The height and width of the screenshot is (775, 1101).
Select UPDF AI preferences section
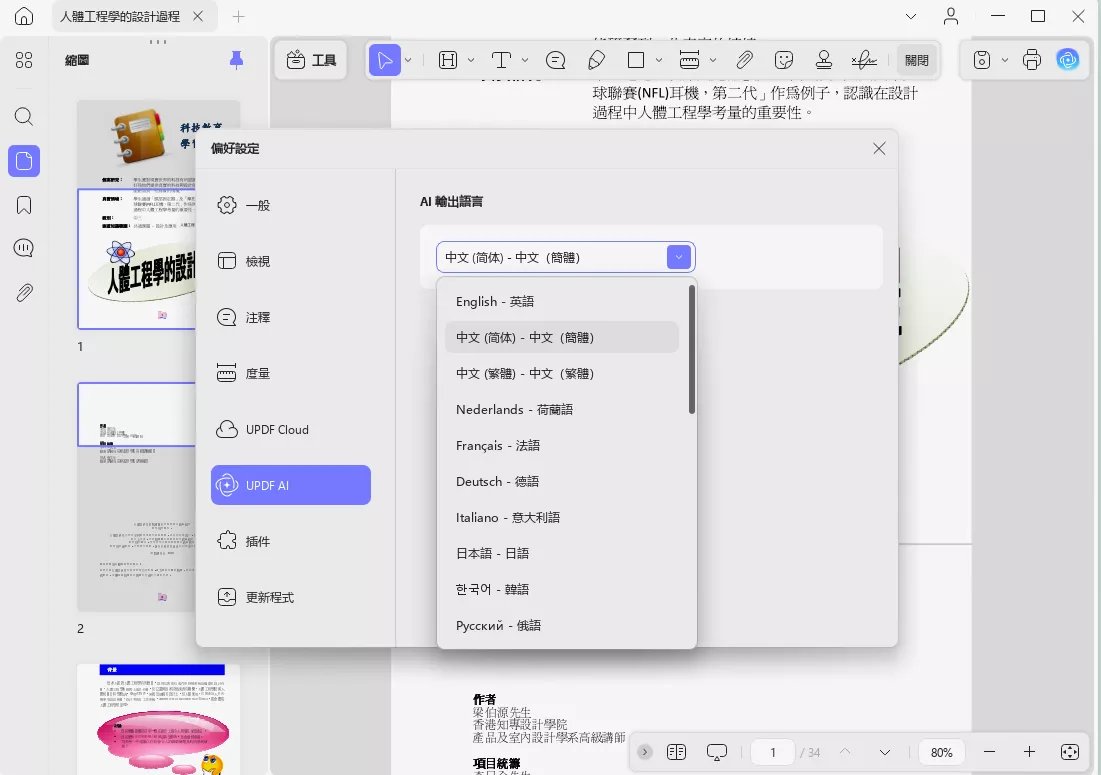point(291,485)
